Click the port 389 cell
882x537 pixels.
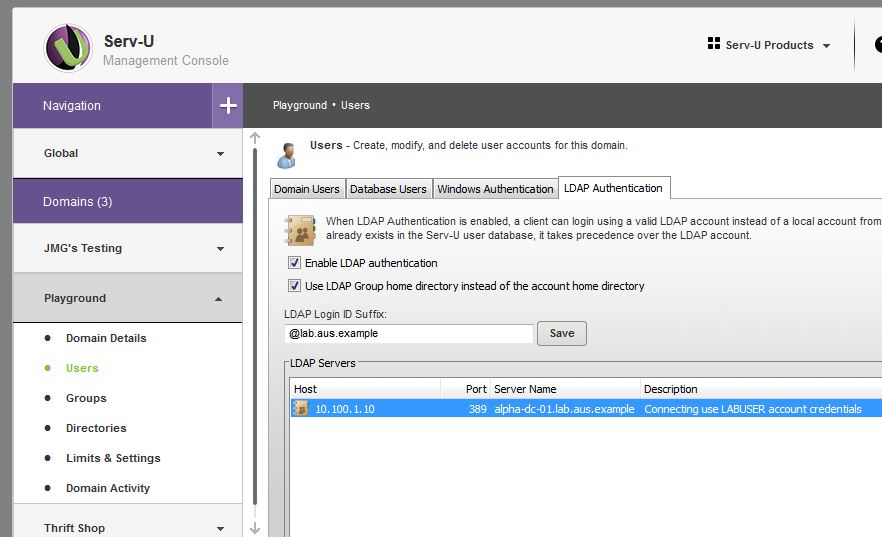(478, 409)
